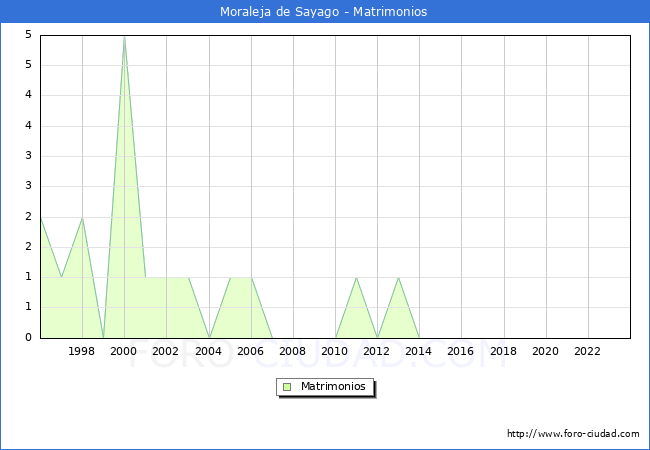Click the green Matrimonios legend color swatch
The height and width of the screenshot is (450, 650).
(x=287, y=387)
